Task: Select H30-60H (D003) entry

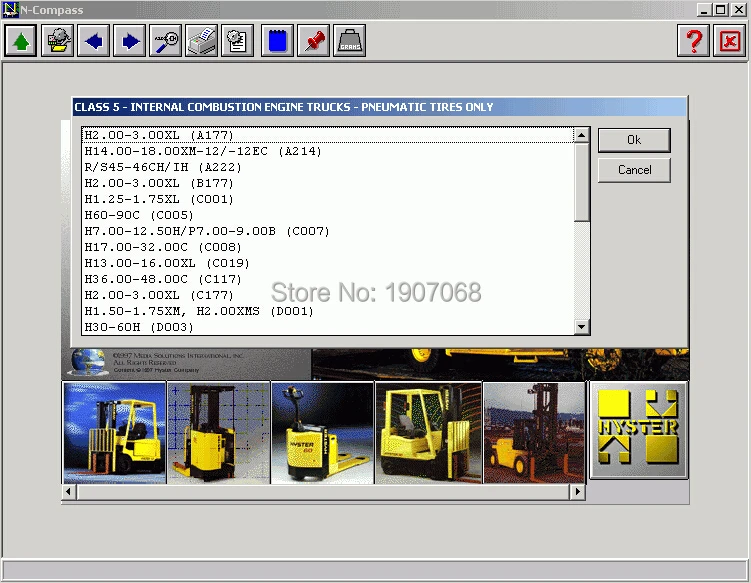Action: pos(328,327)
